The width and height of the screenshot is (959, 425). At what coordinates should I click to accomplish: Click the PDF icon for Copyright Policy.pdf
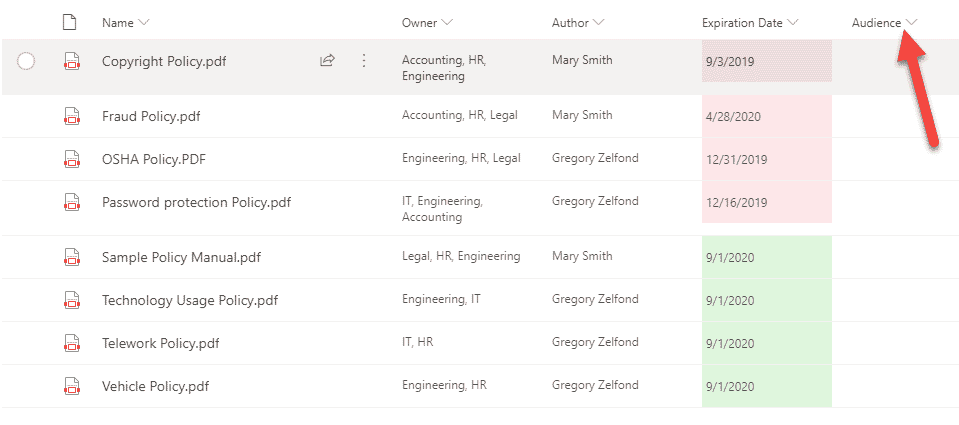pos(72,62)
